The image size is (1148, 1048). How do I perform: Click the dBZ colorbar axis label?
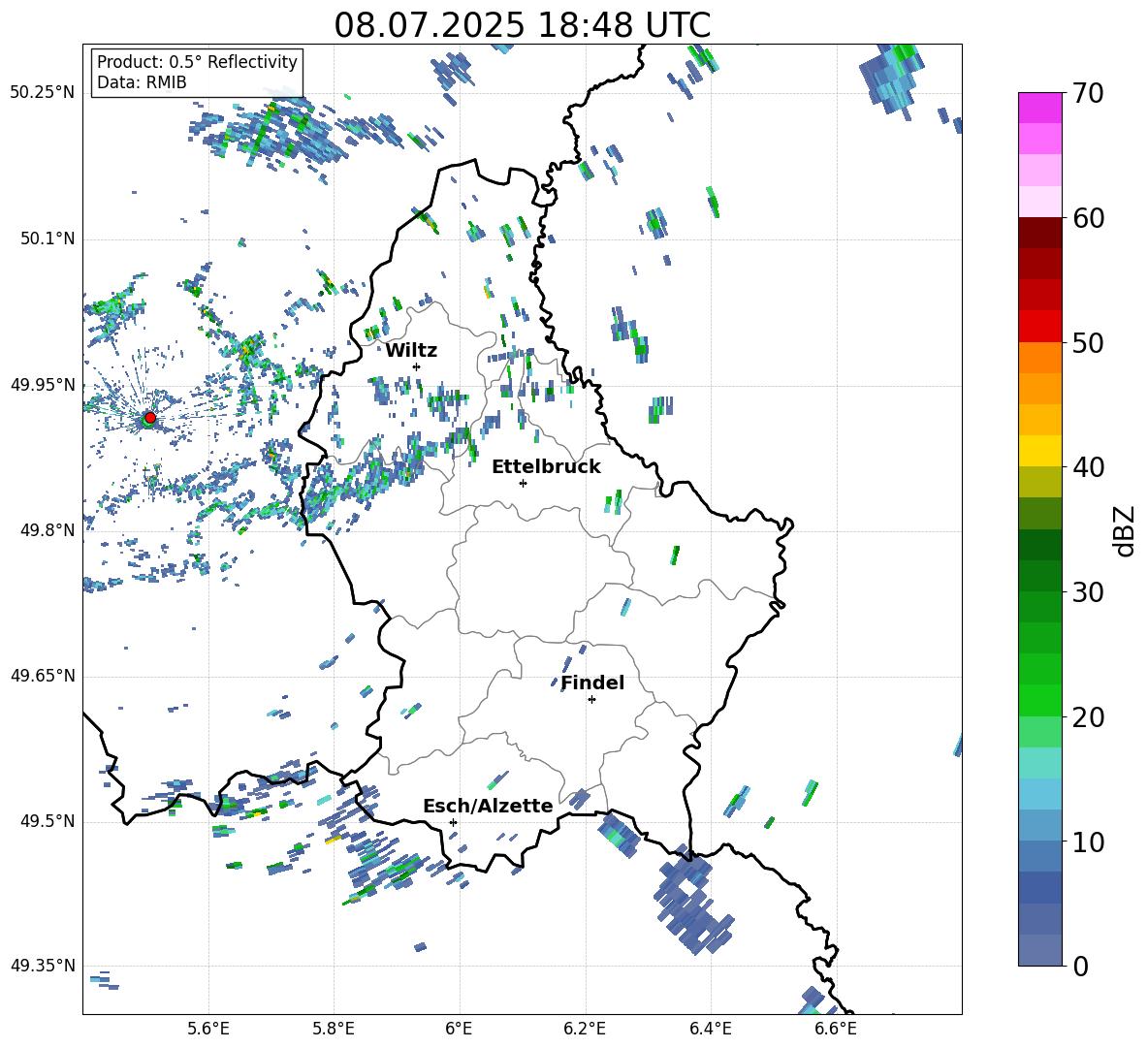[x=1125, y=530]
